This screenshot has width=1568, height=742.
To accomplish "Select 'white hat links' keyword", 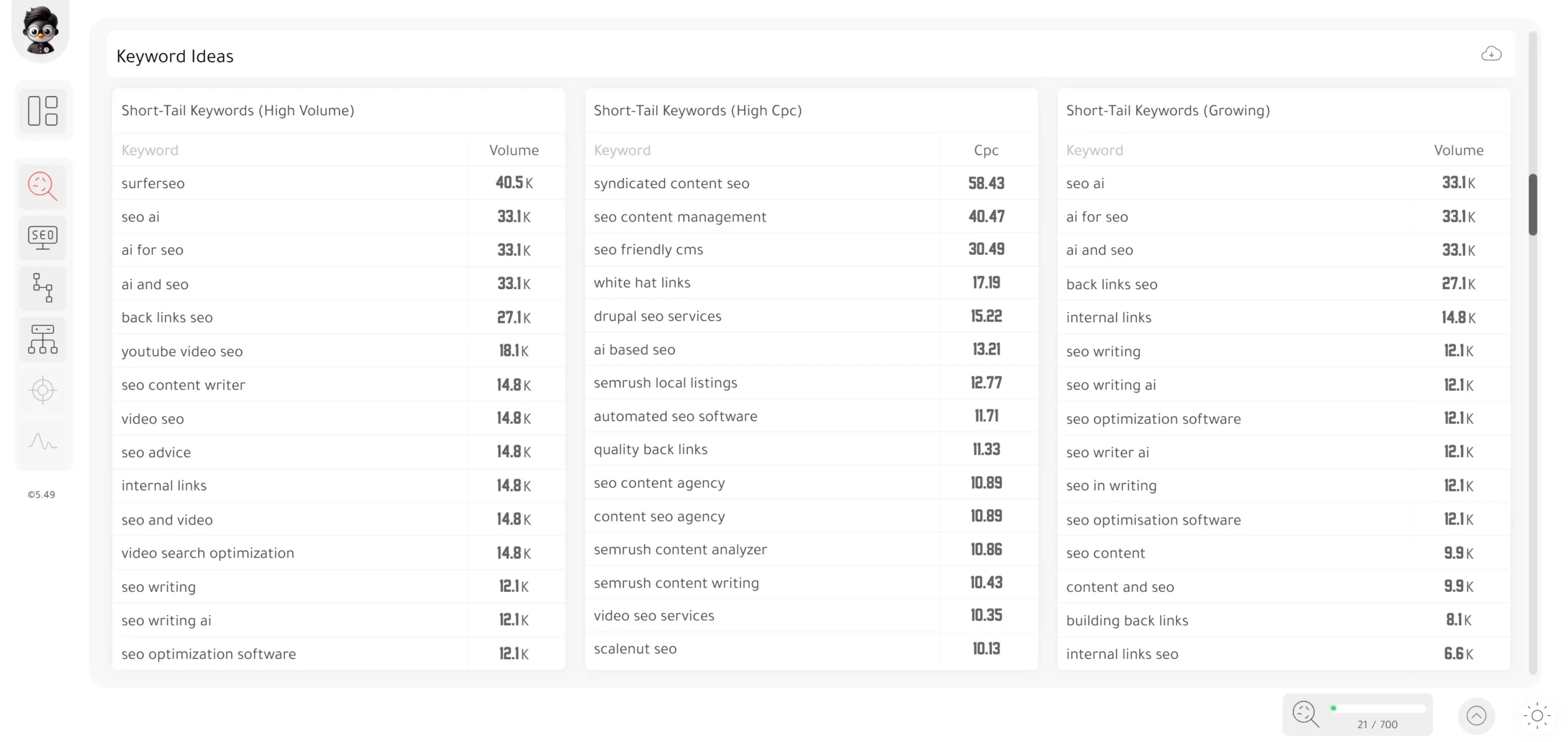I will coord(642,282).
